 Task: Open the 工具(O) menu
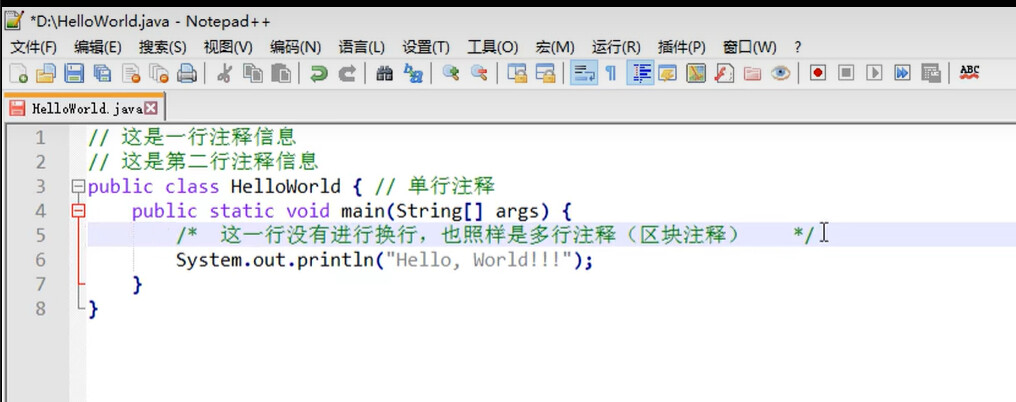(x=492, y=47)
